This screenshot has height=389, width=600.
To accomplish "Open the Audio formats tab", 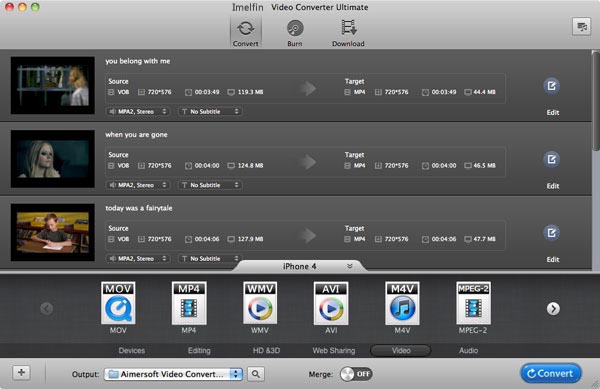I will [x=468, y=350].
